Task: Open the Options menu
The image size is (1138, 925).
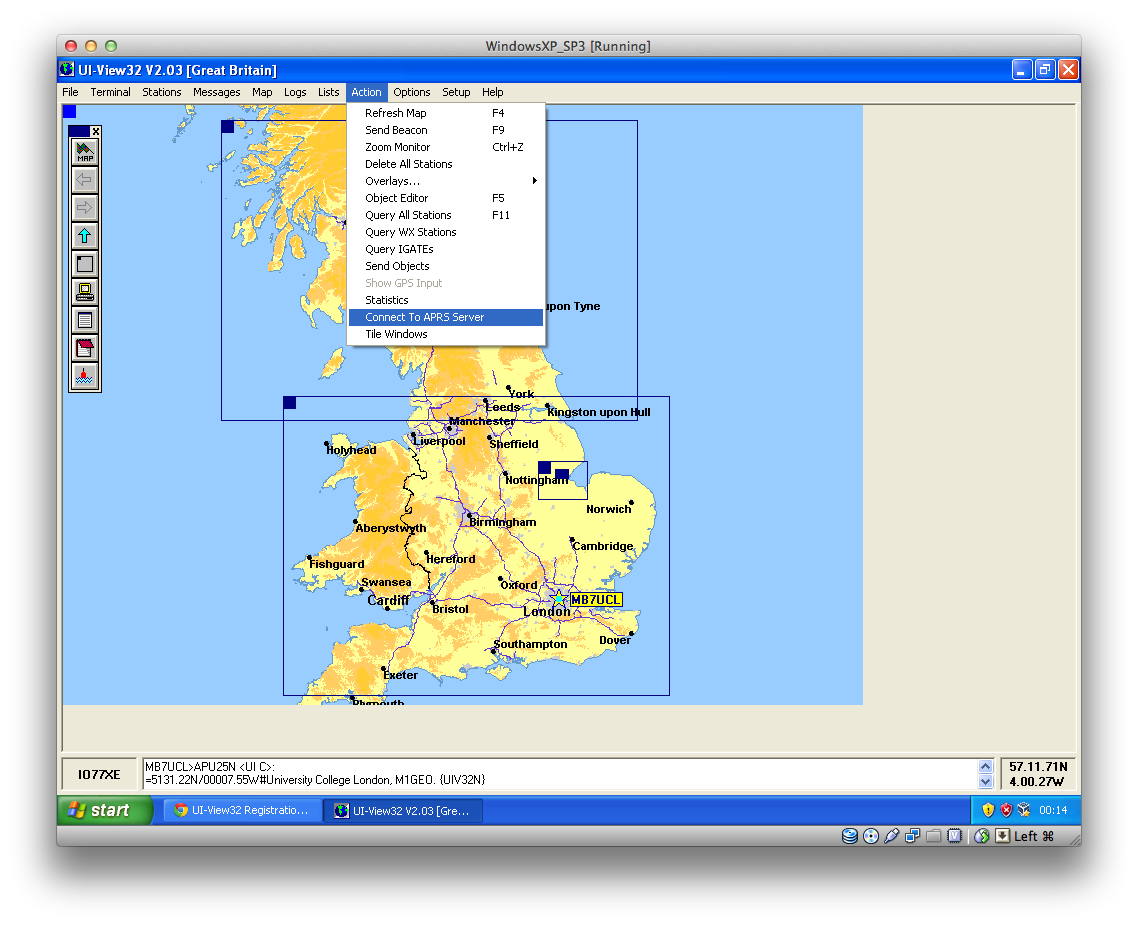Action: pos(412,92)
